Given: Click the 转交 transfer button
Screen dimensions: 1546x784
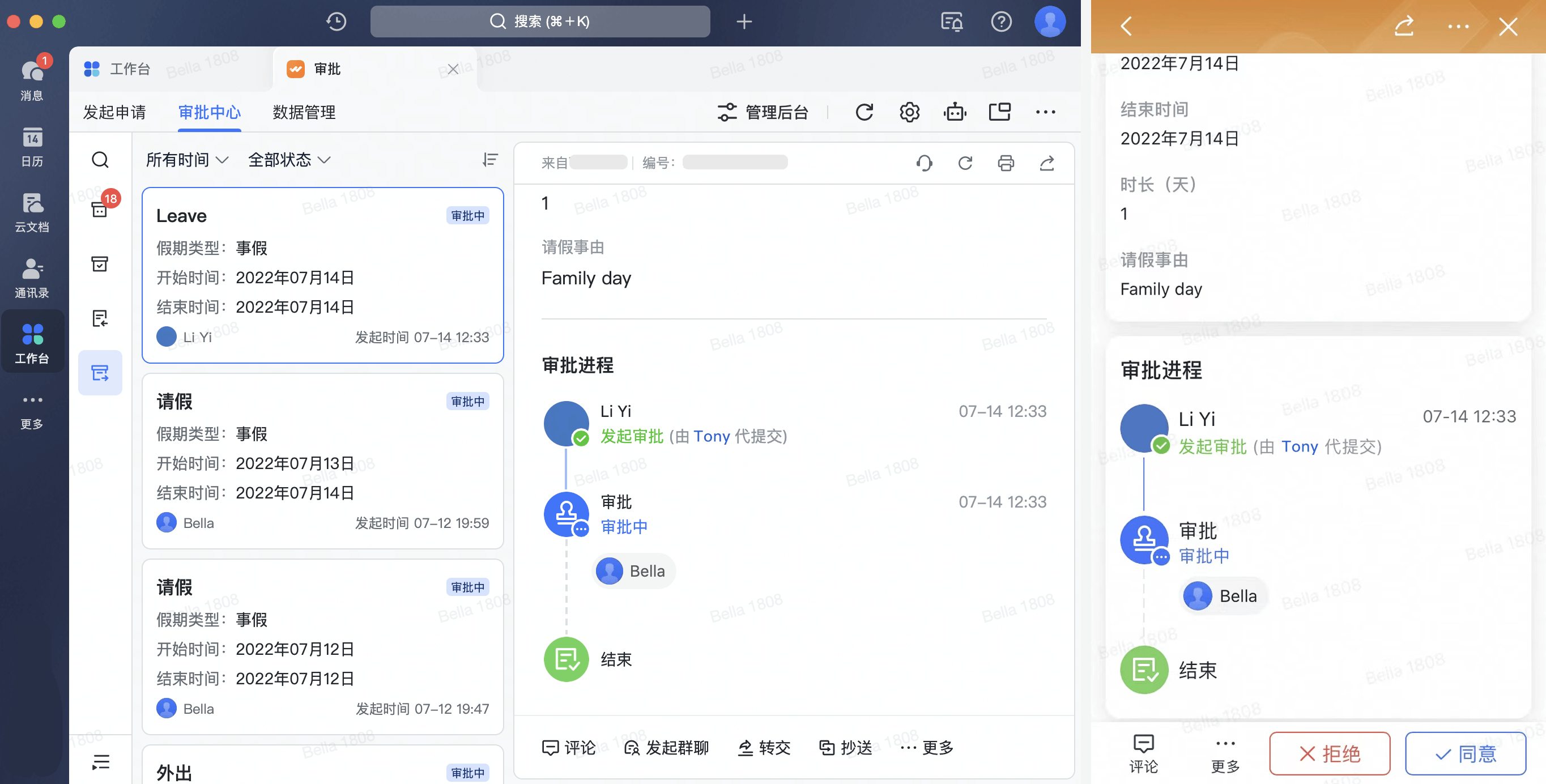Looking at the screenshot, I should tap(764, 748).
